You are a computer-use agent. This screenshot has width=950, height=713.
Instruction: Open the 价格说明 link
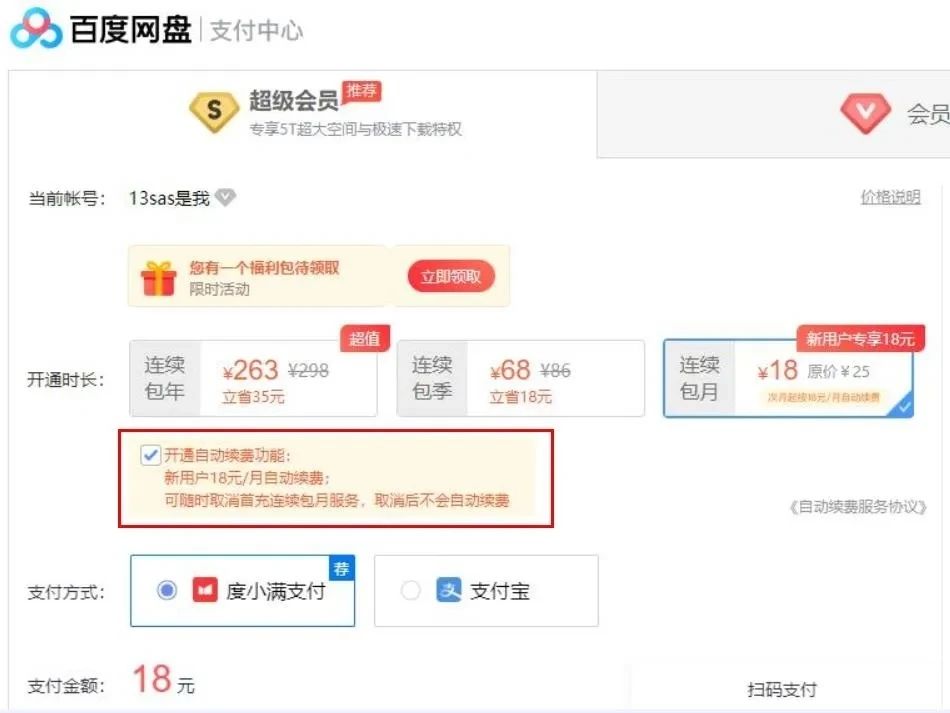[891, 197]
